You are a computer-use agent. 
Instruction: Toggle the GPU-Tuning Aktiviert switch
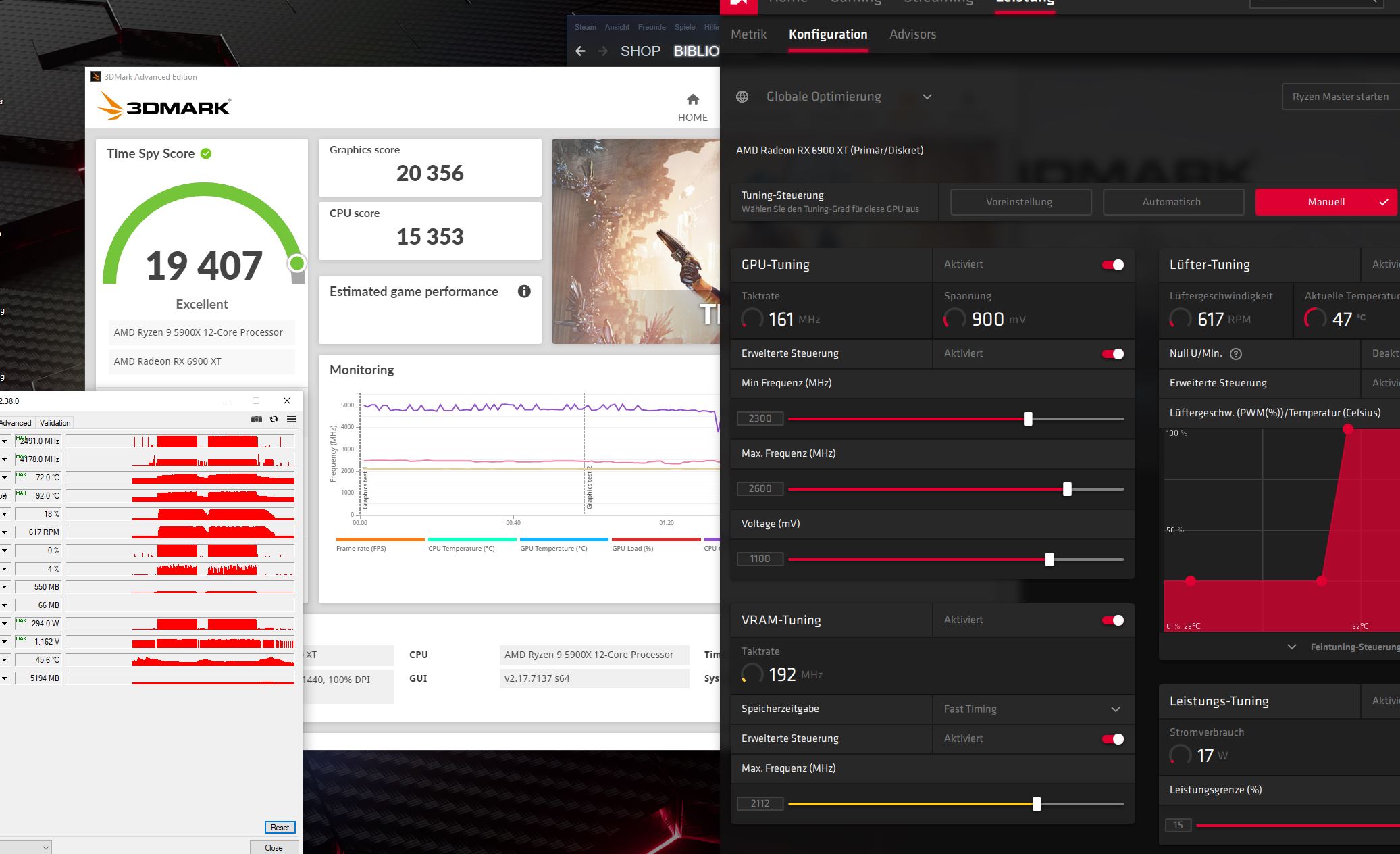[1112, 265]
